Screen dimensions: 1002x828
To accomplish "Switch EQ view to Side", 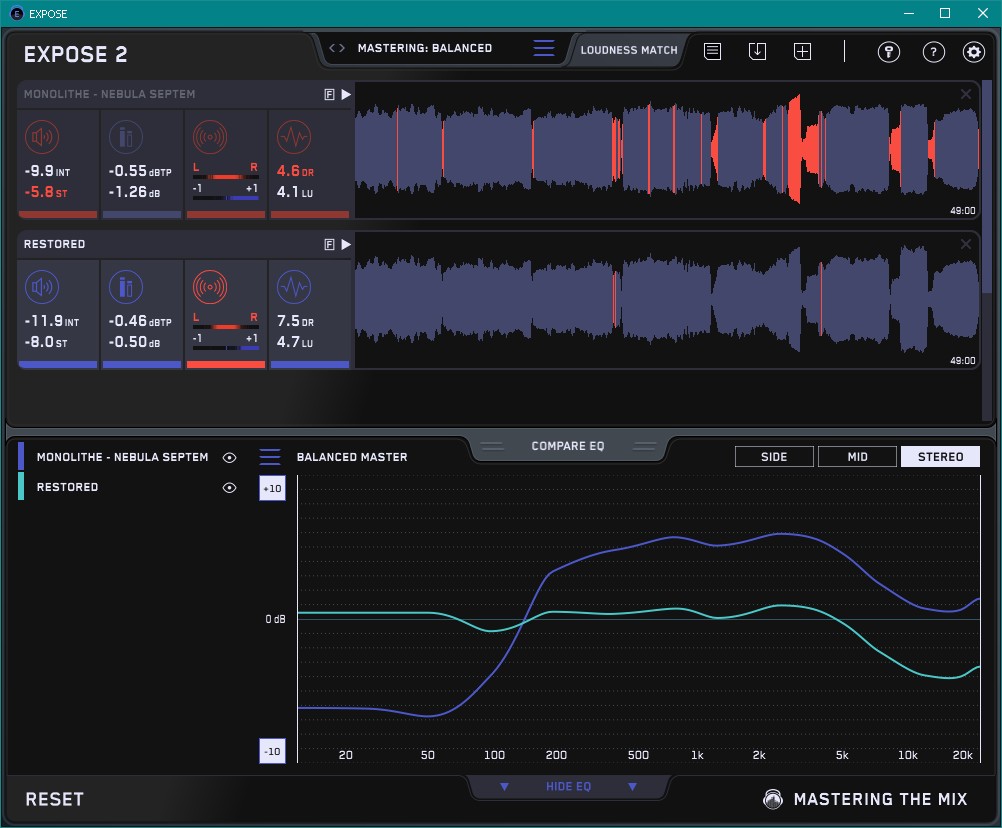I will point(774,457).
